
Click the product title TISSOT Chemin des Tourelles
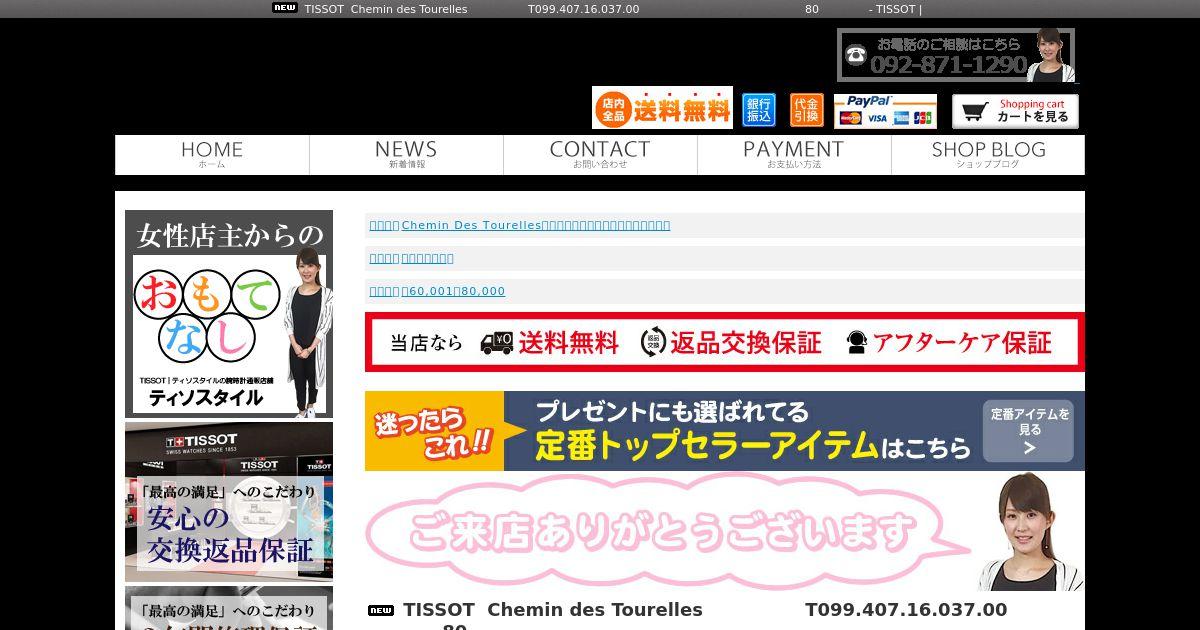pos(553,609)
